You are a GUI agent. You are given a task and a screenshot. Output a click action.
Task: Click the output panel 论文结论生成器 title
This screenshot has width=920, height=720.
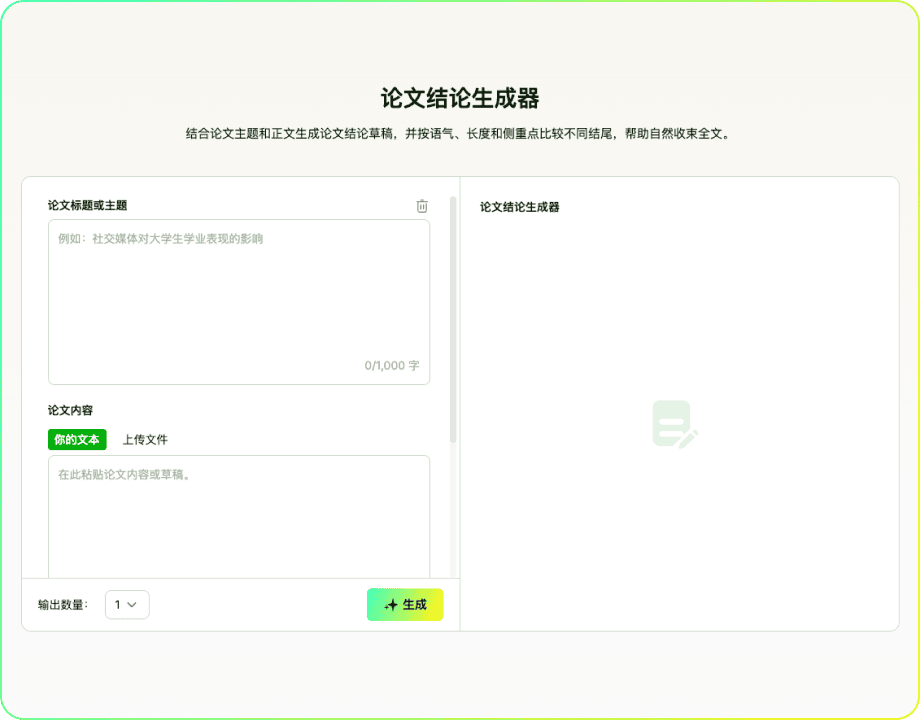click(520, 207)
